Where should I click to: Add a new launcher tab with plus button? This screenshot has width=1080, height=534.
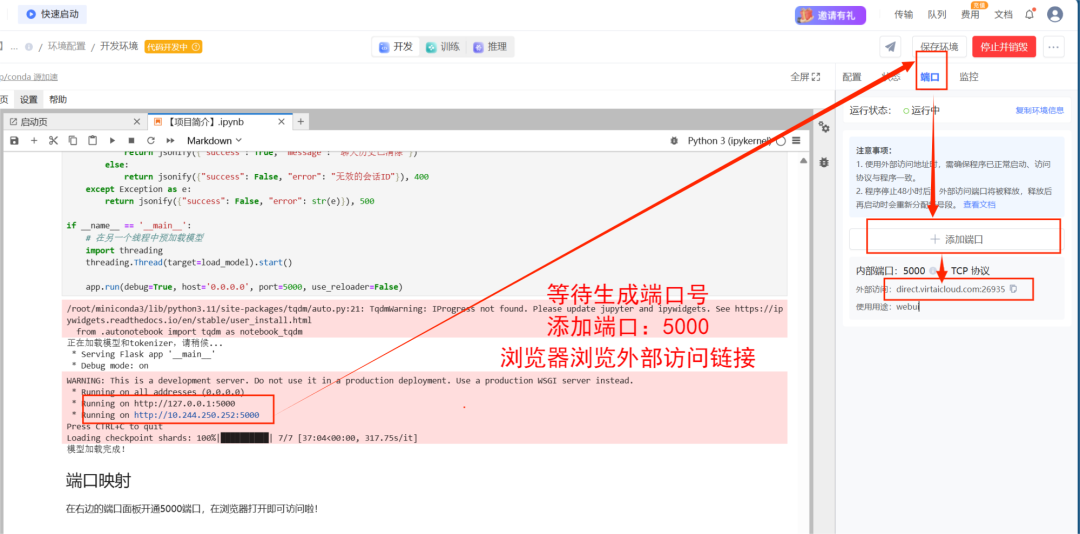pyautogui.click(x=300, y=122)
